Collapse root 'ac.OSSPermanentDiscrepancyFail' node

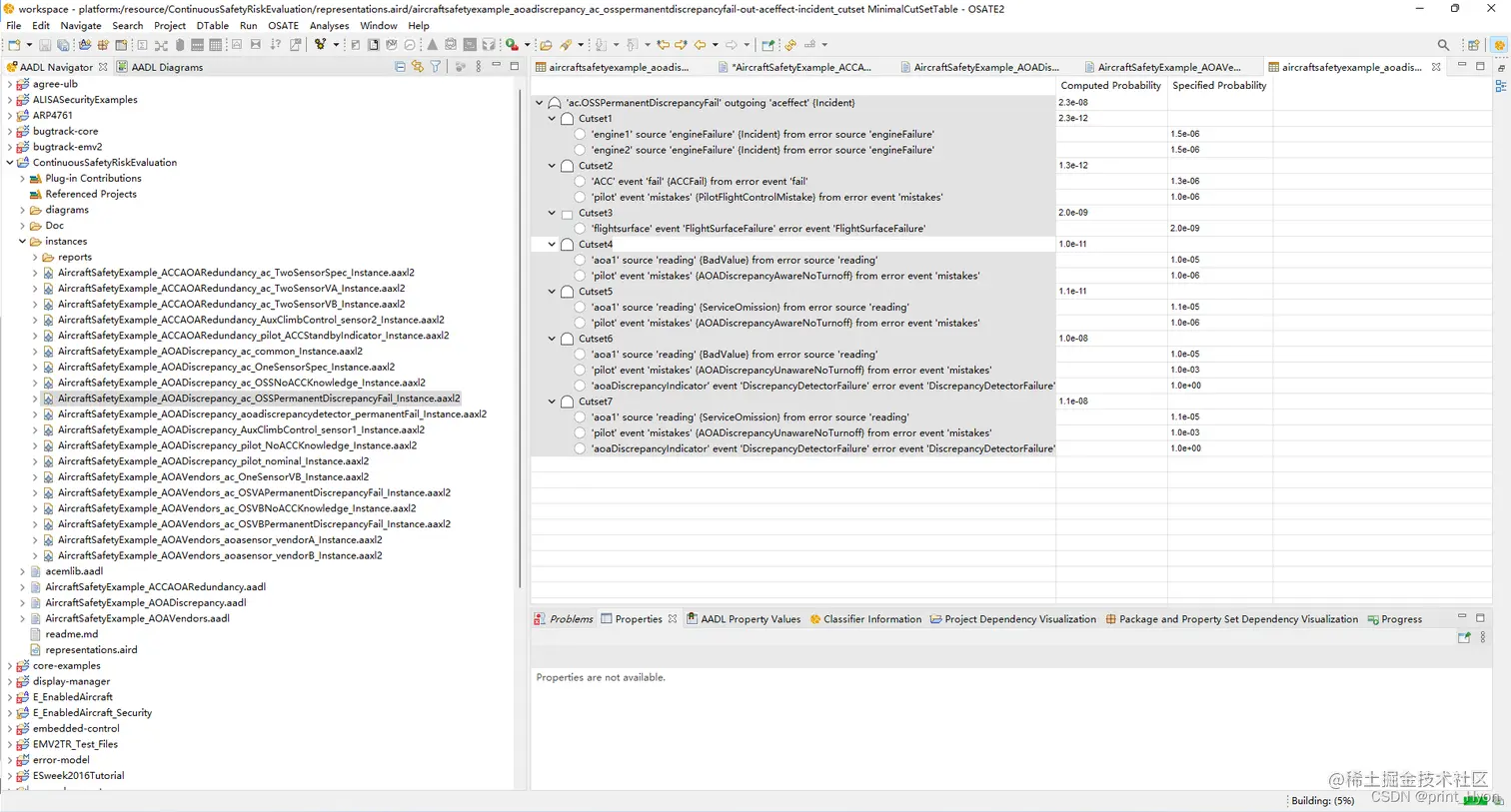[540, 103]
